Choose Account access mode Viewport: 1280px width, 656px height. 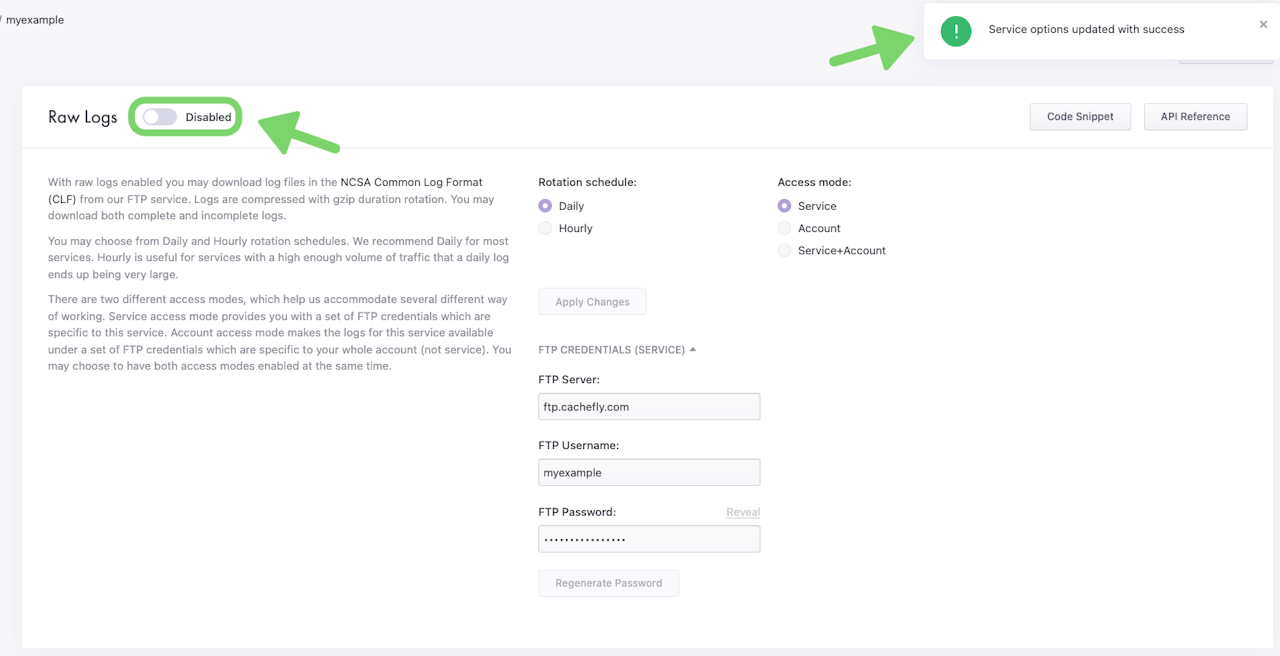785,228
